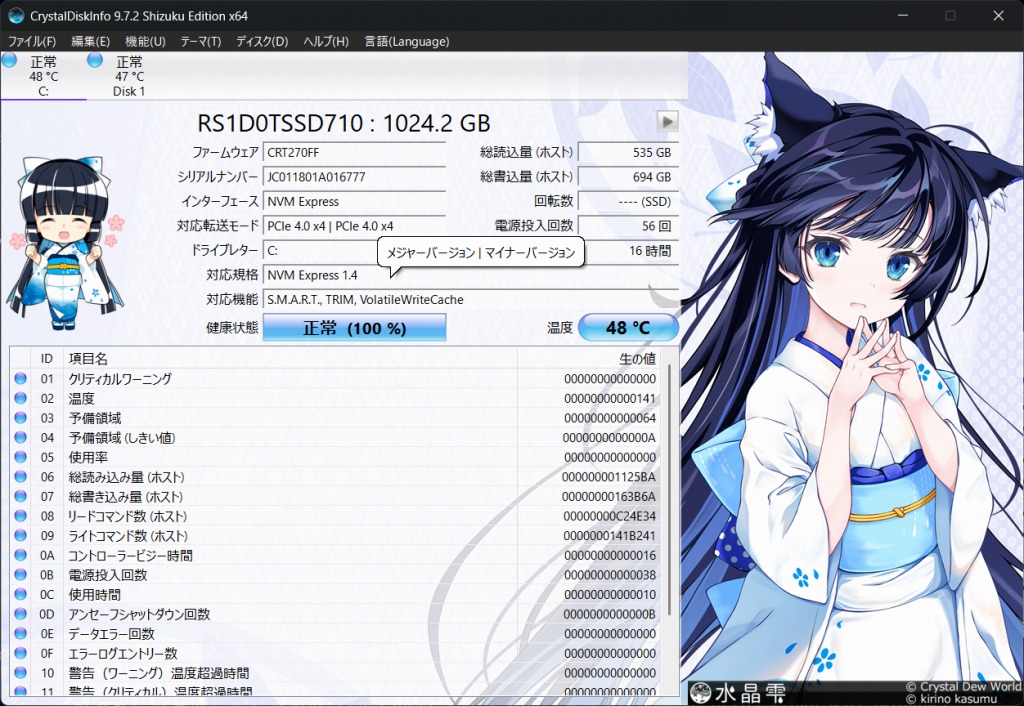This screenshot has width=1024, height=706.
Task: Open the ファイル(F) menu
Action: (32, 41)
